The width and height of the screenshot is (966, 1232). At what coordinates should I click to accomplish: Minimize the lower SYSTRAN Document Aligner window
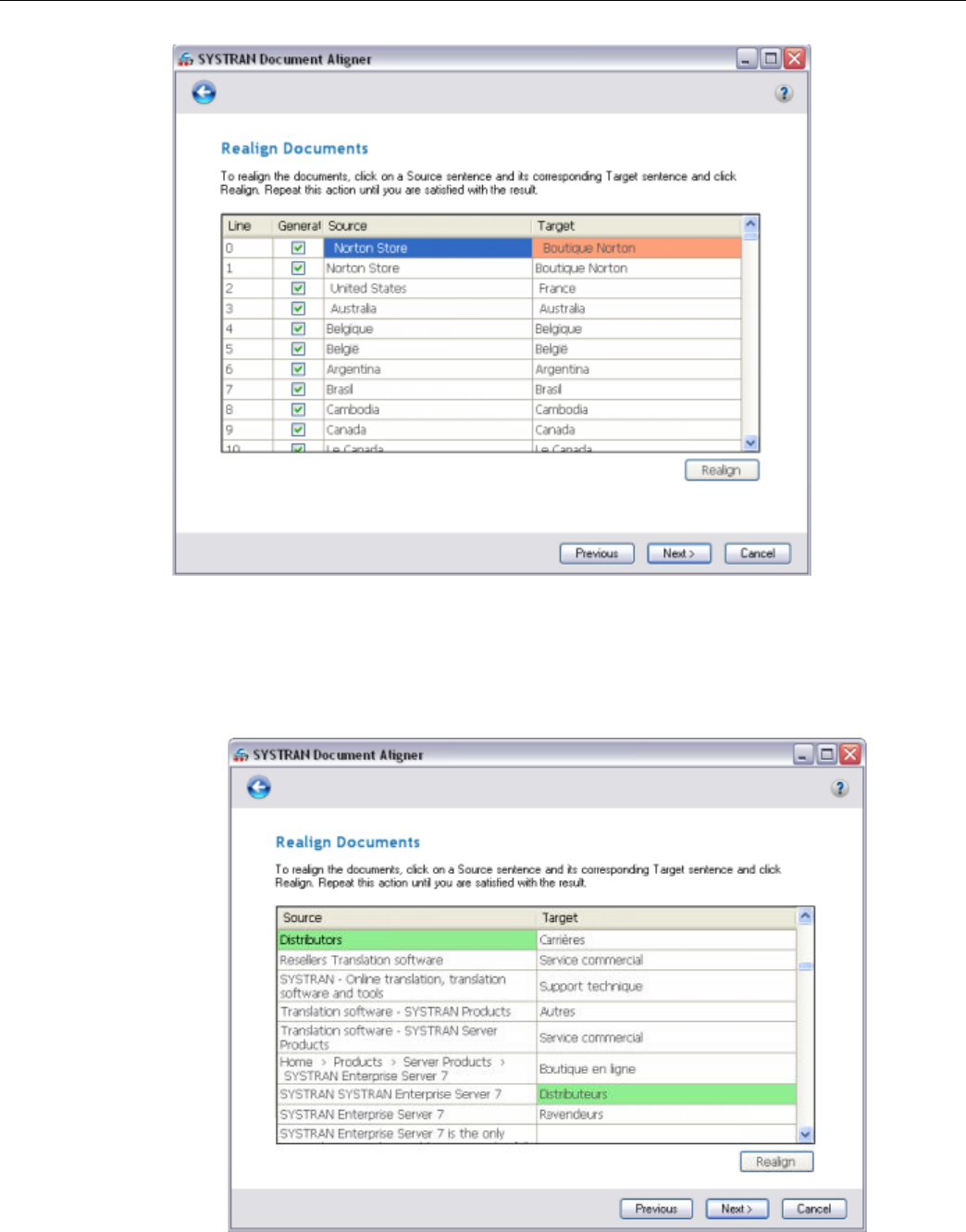(x=804, y=754)
